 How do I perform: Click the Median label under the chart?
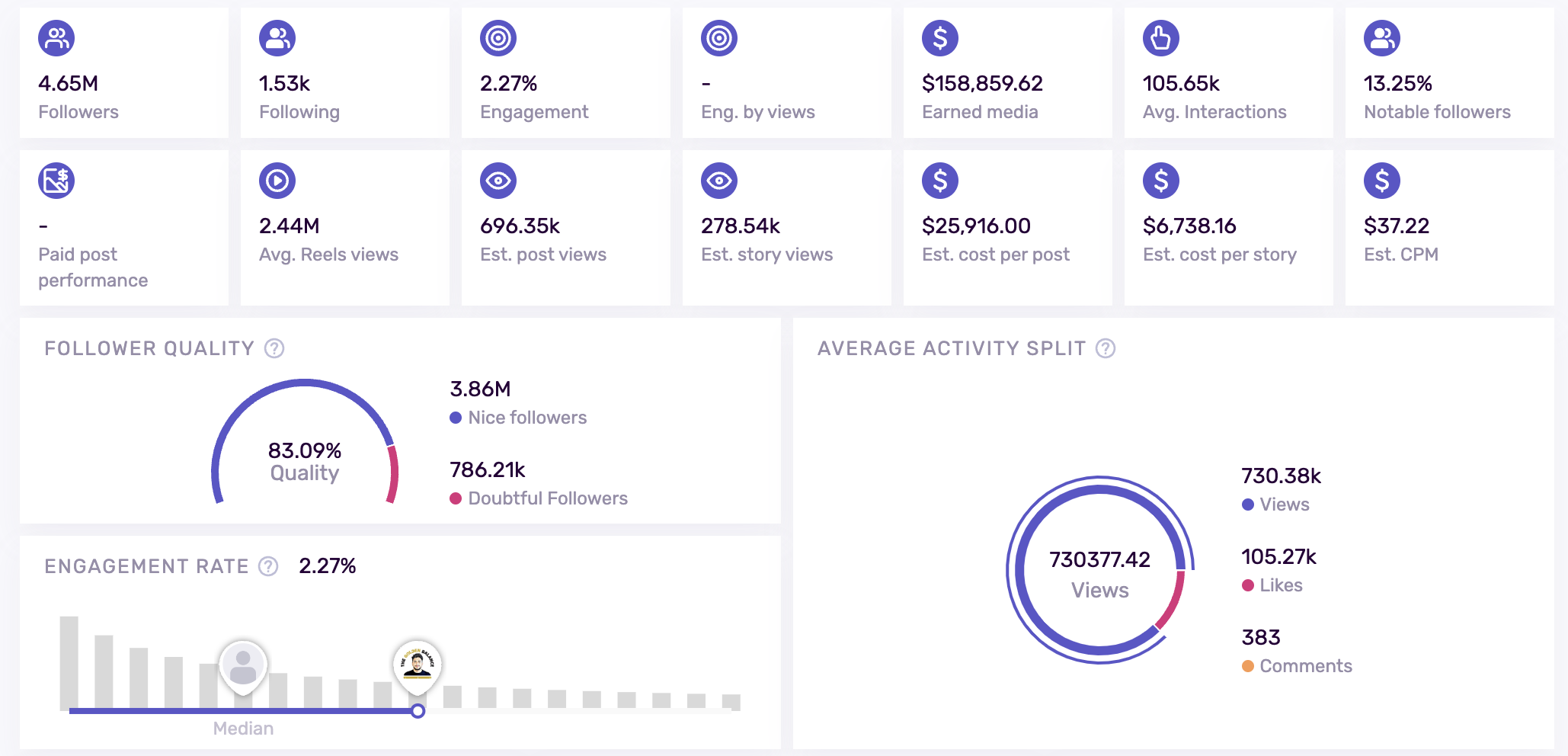(243, 729)
